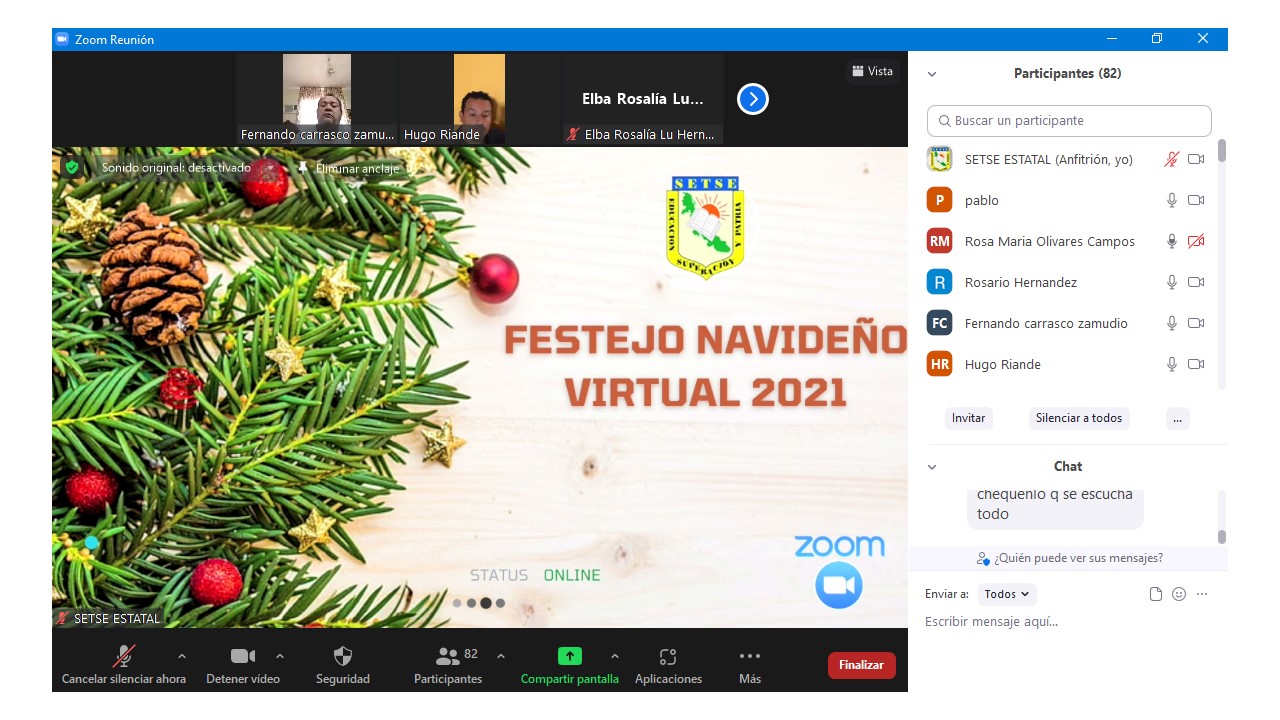Select Hugo Riande video thumbnail
The height and width of the screenshot is (720, 1280).
click(479, 99)
